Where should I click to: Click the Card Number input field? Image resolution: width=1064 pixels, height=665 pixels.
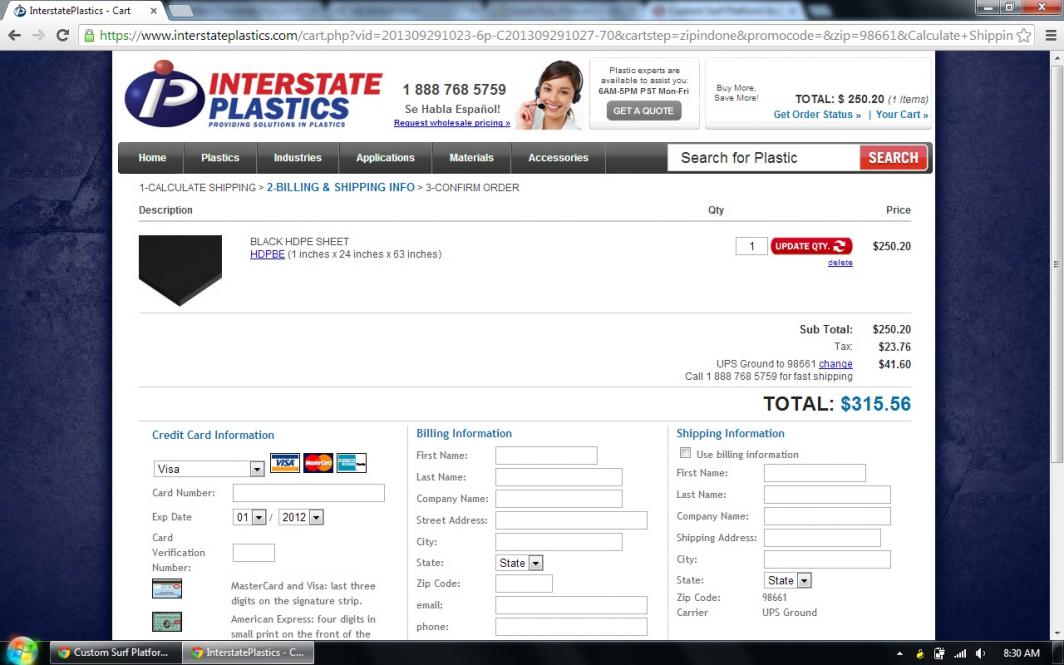(x=308, y=493)
